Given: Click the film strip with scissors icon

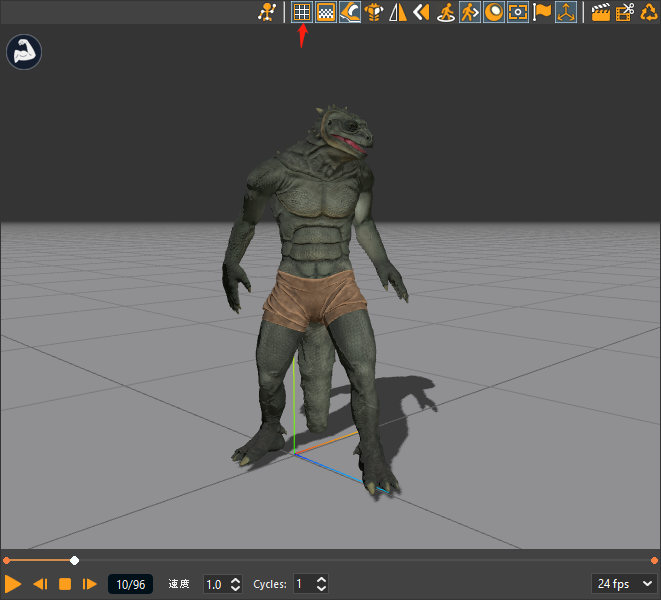Looking at the screenshot, I should tap(625, 12).
